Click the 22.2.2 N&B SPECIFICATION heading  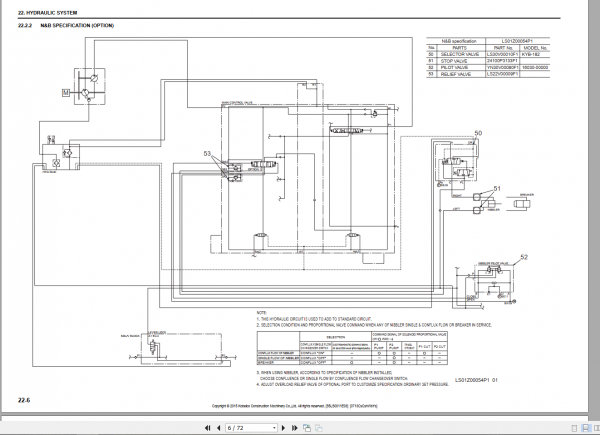coord(66,26)
